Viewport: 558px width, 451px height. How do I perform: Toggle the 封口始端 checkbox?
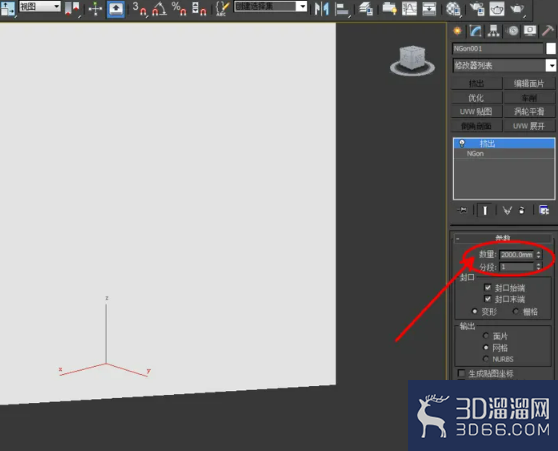(488, 287)
